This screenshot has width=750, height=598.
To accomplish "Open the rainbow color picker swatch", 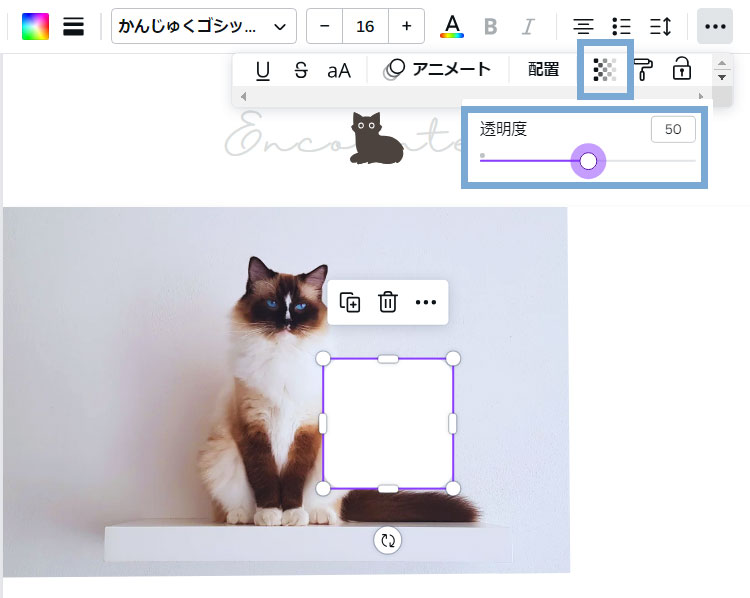I will click(x=35, y=26).
